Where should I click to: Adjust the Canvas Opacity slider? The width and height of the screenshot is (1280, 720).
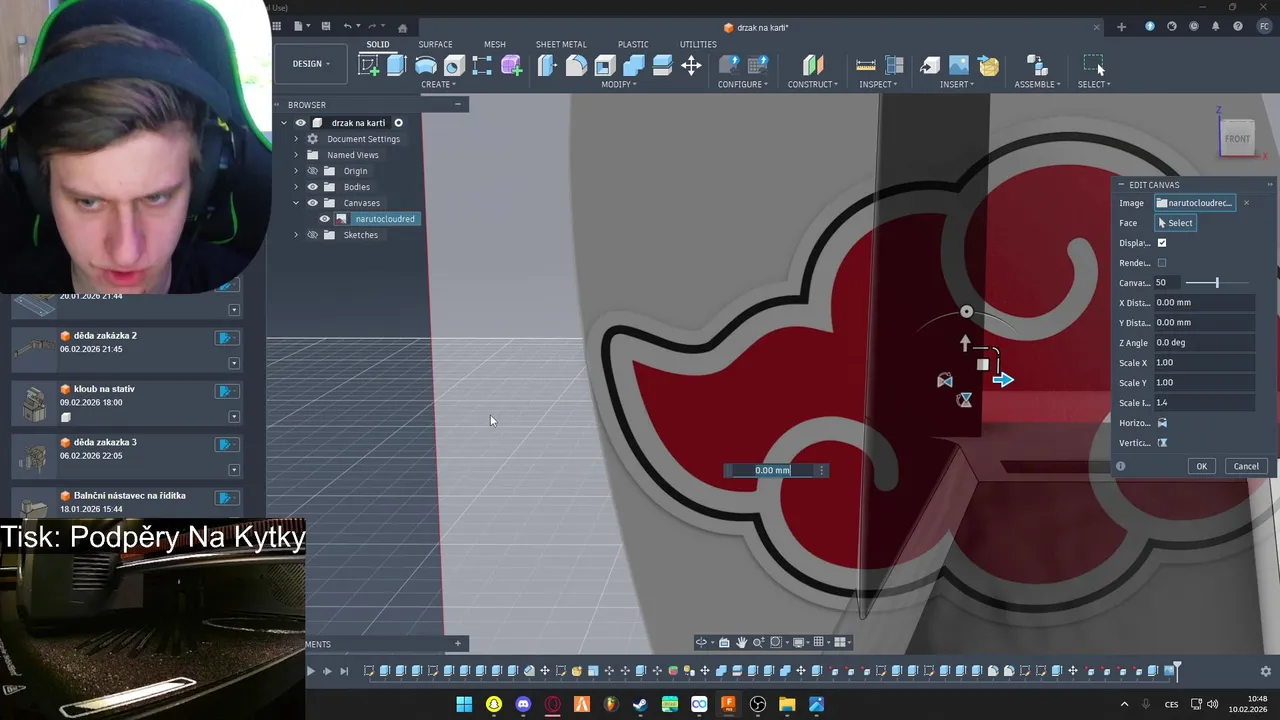coord(1216,283)
